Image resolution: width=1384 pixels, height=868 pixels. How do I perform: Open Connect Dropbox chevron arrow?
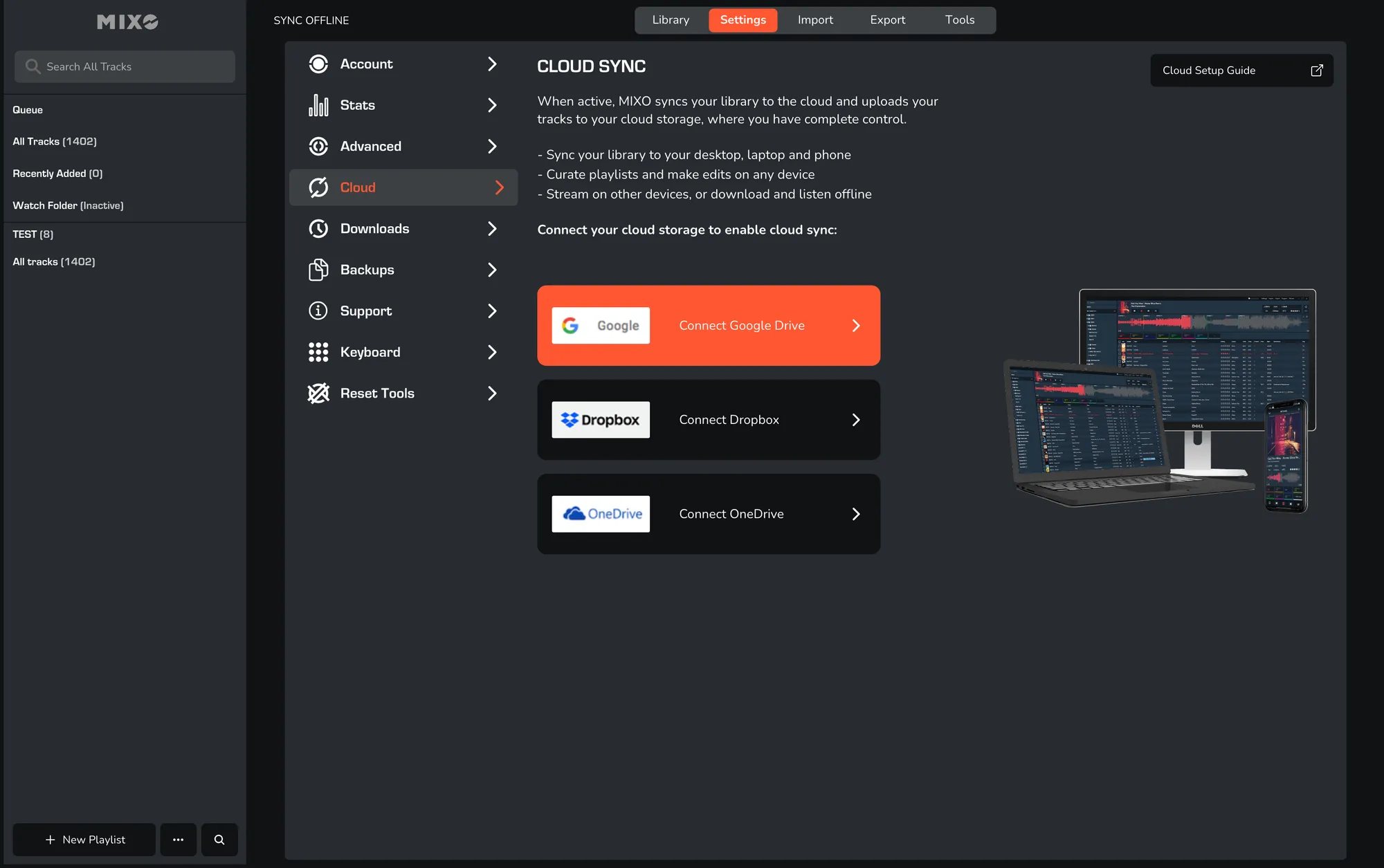pos(856,420)
